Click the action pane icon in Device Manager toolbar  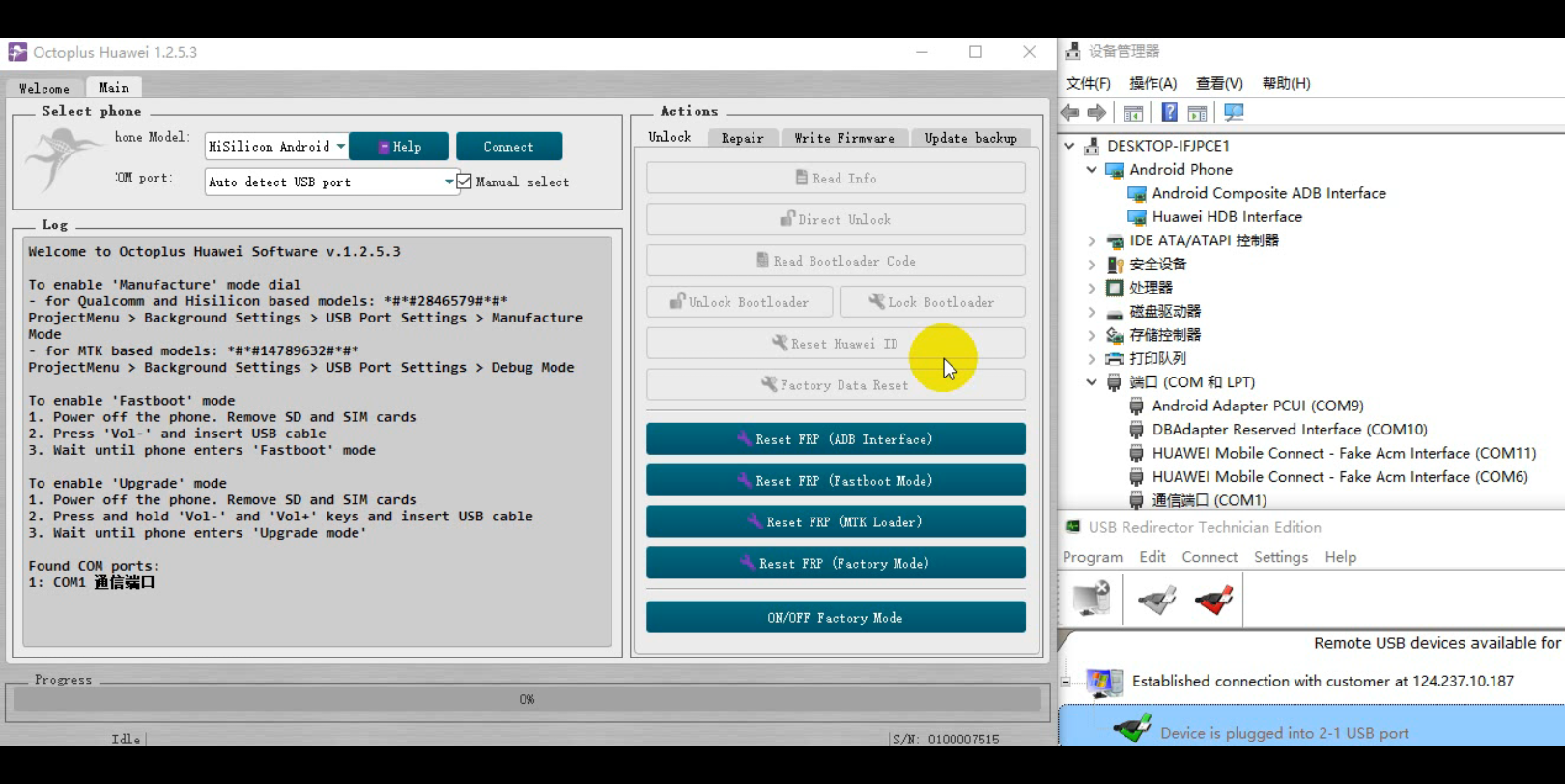click(x=1198, y=113)
